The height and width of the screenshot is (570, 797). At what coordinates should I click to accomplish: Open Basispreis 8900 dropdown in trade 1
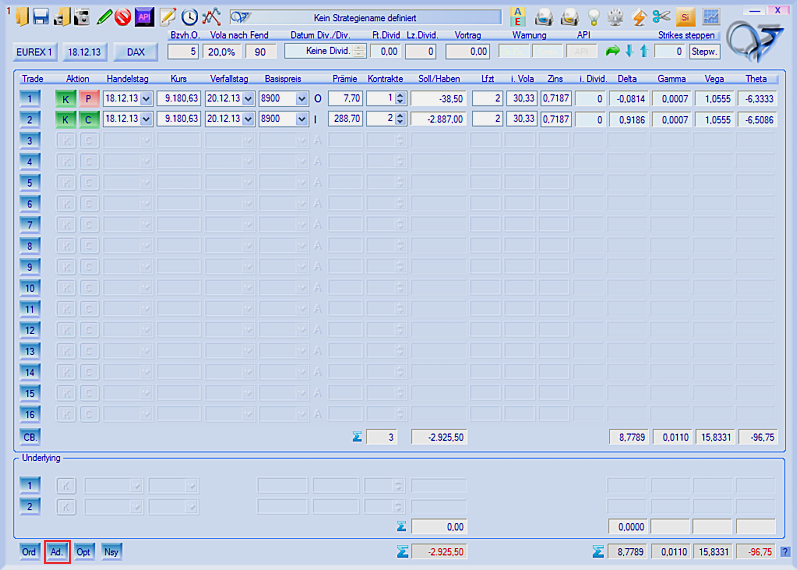point(302,99)
